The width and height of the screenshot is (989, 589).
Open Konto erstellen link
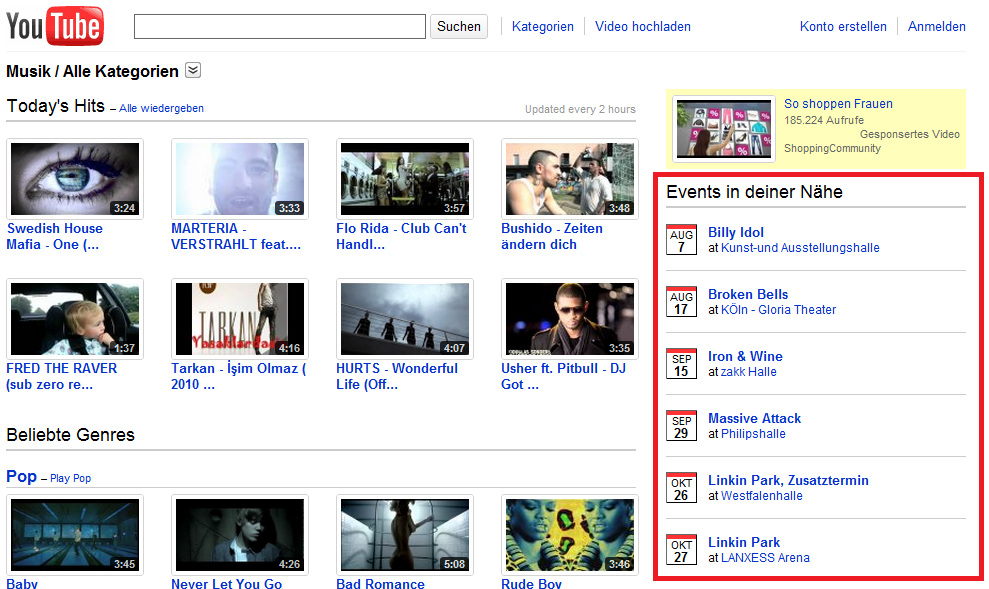pos(843,26)
